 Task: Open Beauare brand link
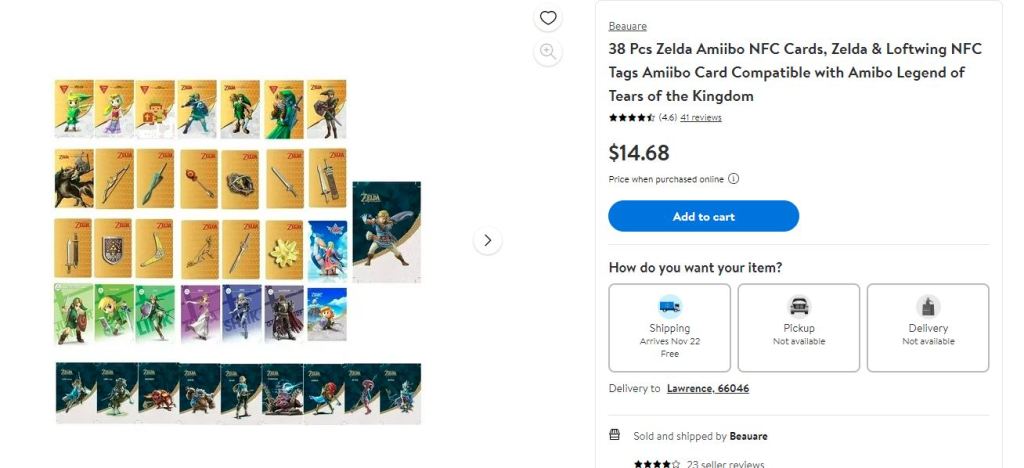point(628,26)
